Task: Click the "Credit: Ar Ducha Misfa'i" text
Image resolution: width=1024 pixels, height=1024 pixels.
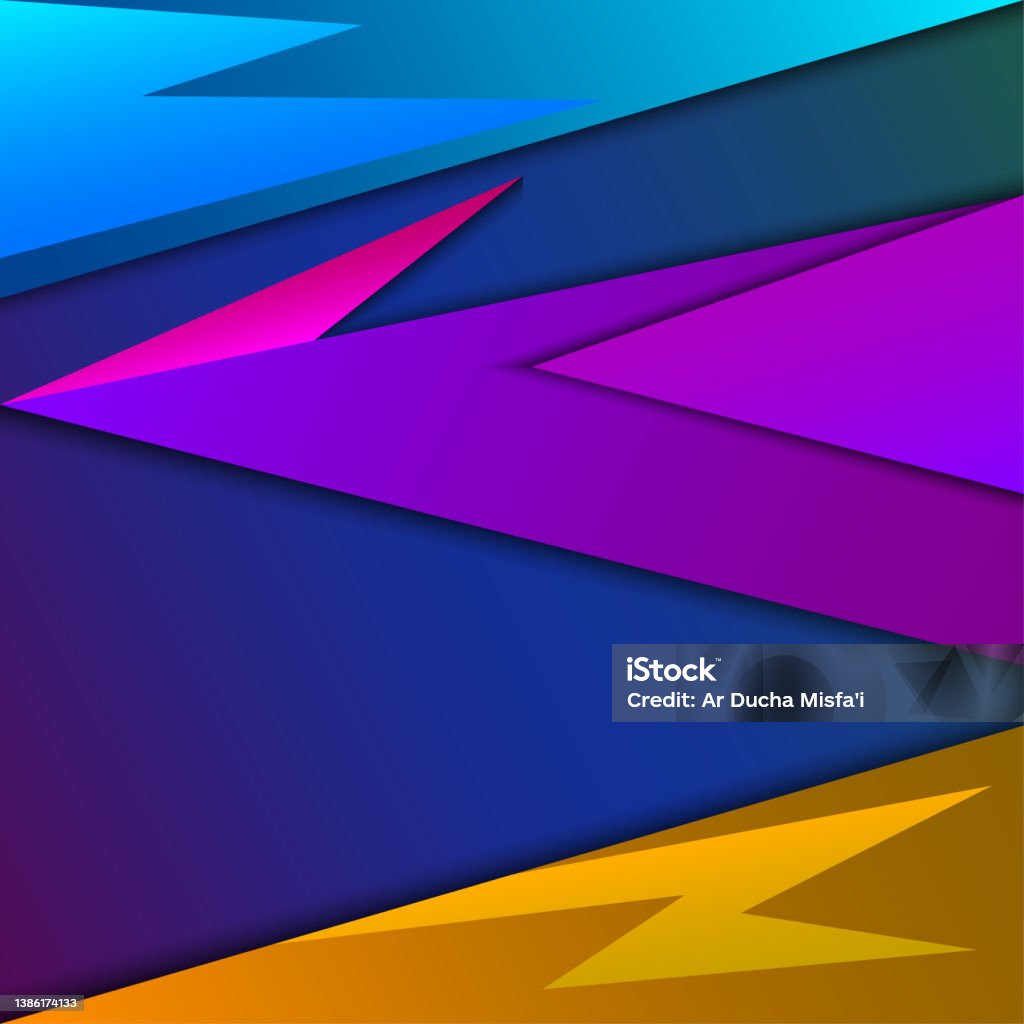Action: pos(745,700)
